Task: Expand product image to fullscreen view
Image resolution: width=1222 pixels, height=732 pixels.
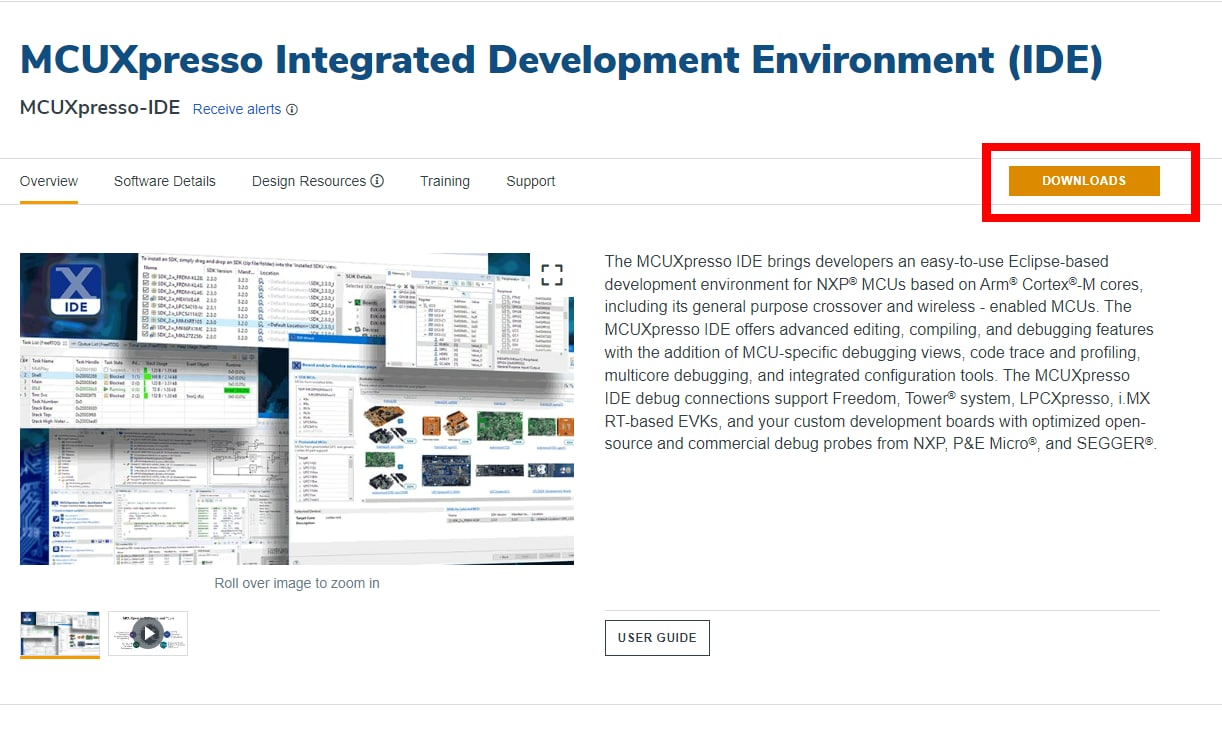Action: 551,275
